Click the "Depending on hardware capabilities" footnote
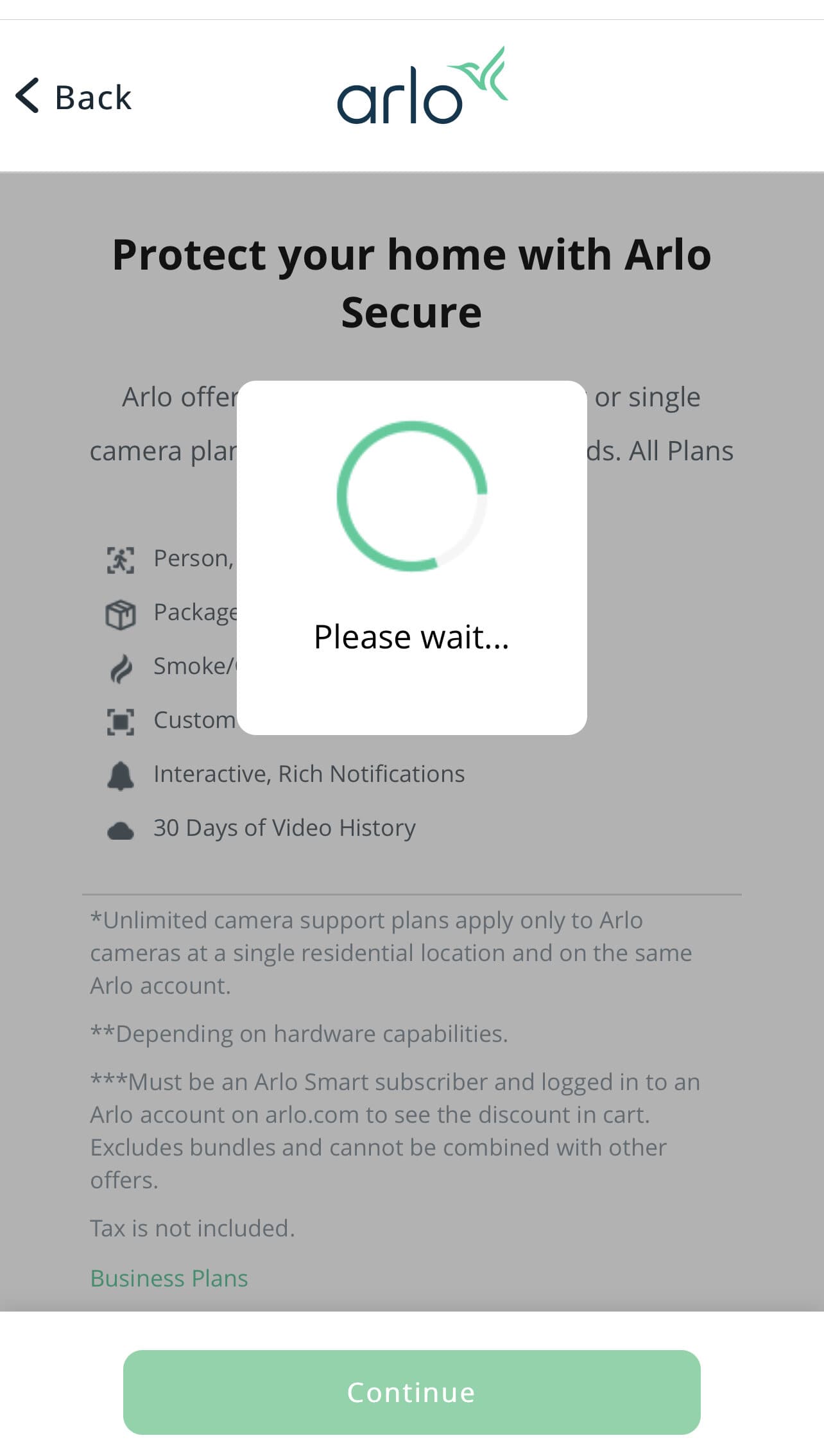 click(299, 1034)
